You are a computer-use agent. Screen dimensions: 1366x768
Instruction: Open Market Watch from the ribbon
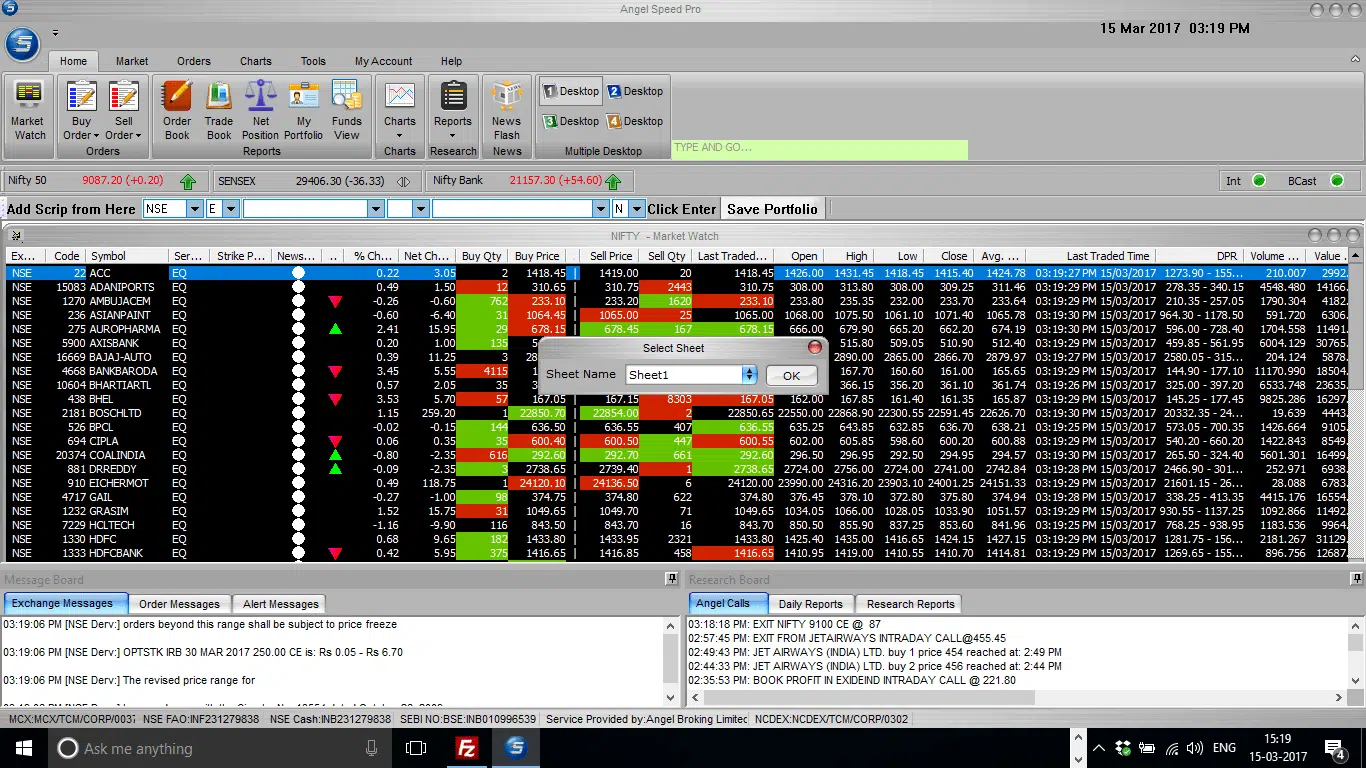28,110
